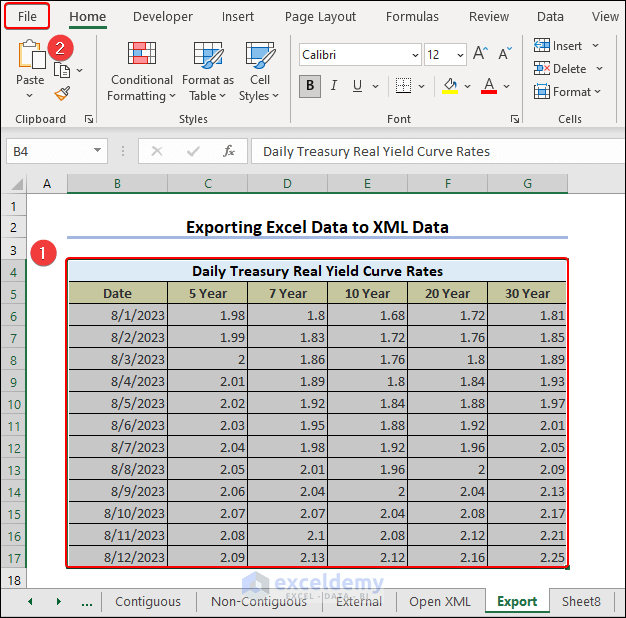Open Conditional Formatting menu
Image resolution: width=626 pixels, height=618 pixels.
(x=141, y=70)
